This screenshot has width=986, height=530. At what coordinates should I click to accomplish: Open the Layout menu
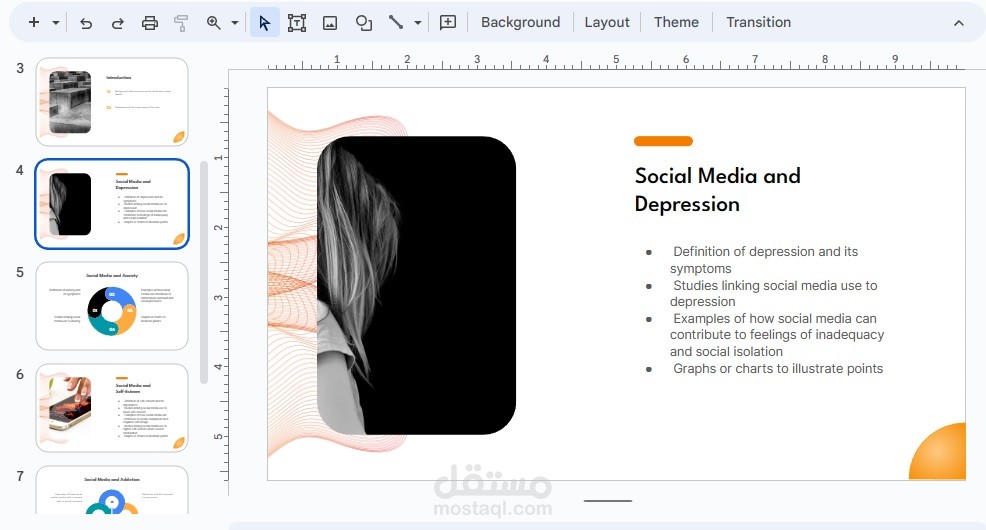607,23
